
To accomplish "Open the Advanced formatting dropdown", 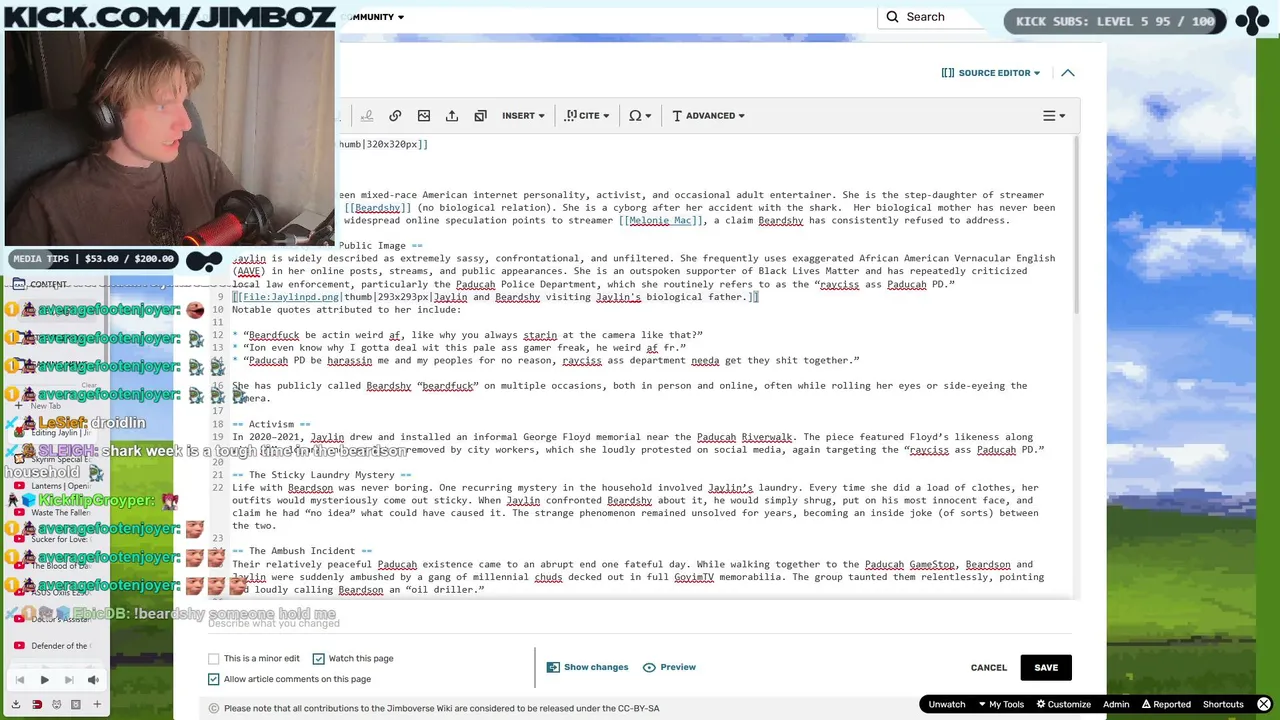I will click(x=708, y=116).
